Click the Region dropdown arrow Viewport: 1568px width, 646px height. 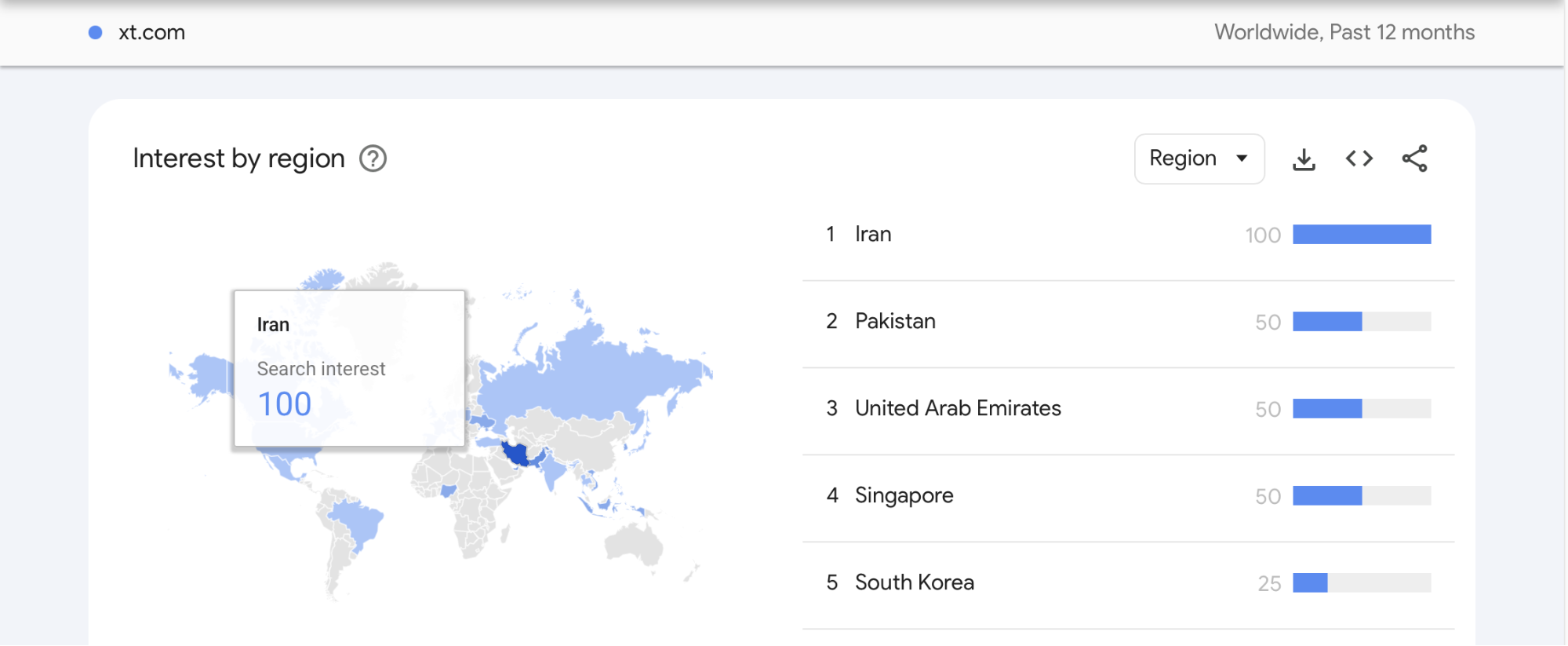click(1242, 159)
